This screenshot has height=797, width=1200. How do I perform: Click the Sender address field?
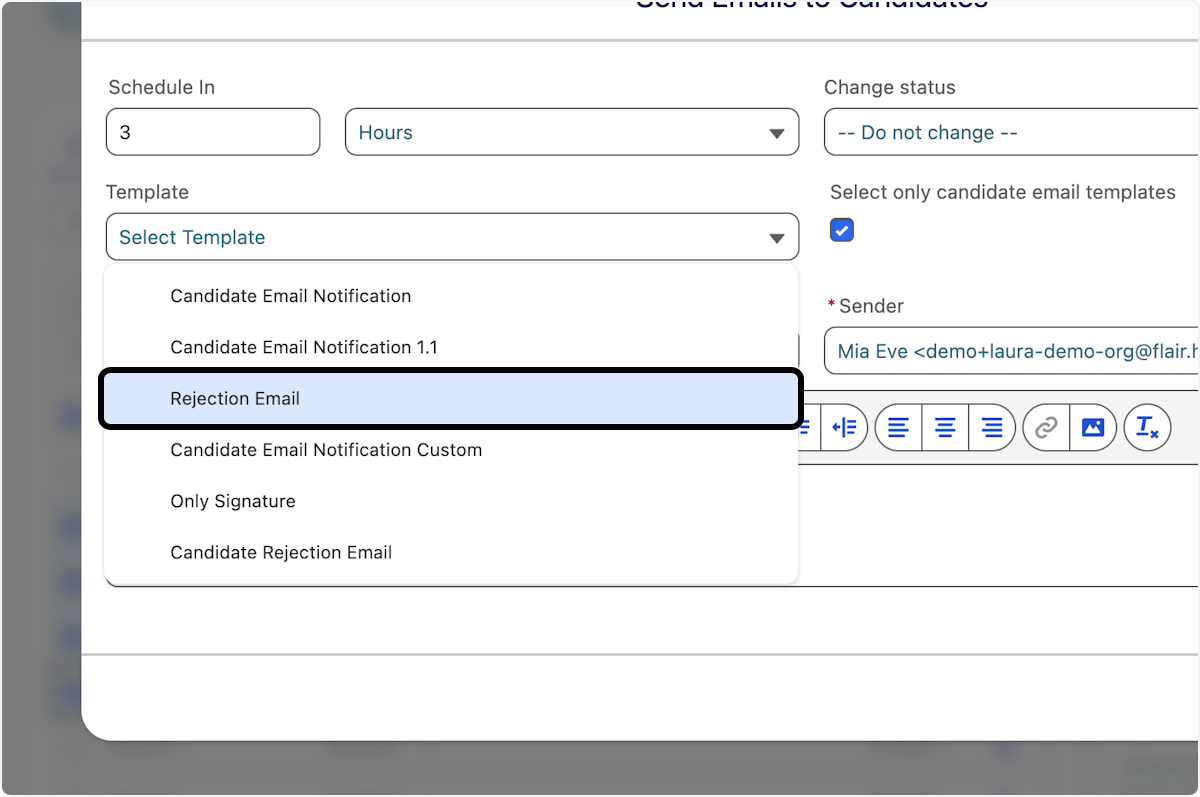tap(1010, 351)
